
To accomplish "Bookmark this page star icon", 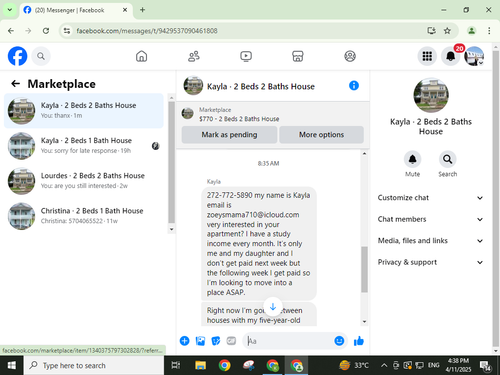I will [x=447, y=31].
